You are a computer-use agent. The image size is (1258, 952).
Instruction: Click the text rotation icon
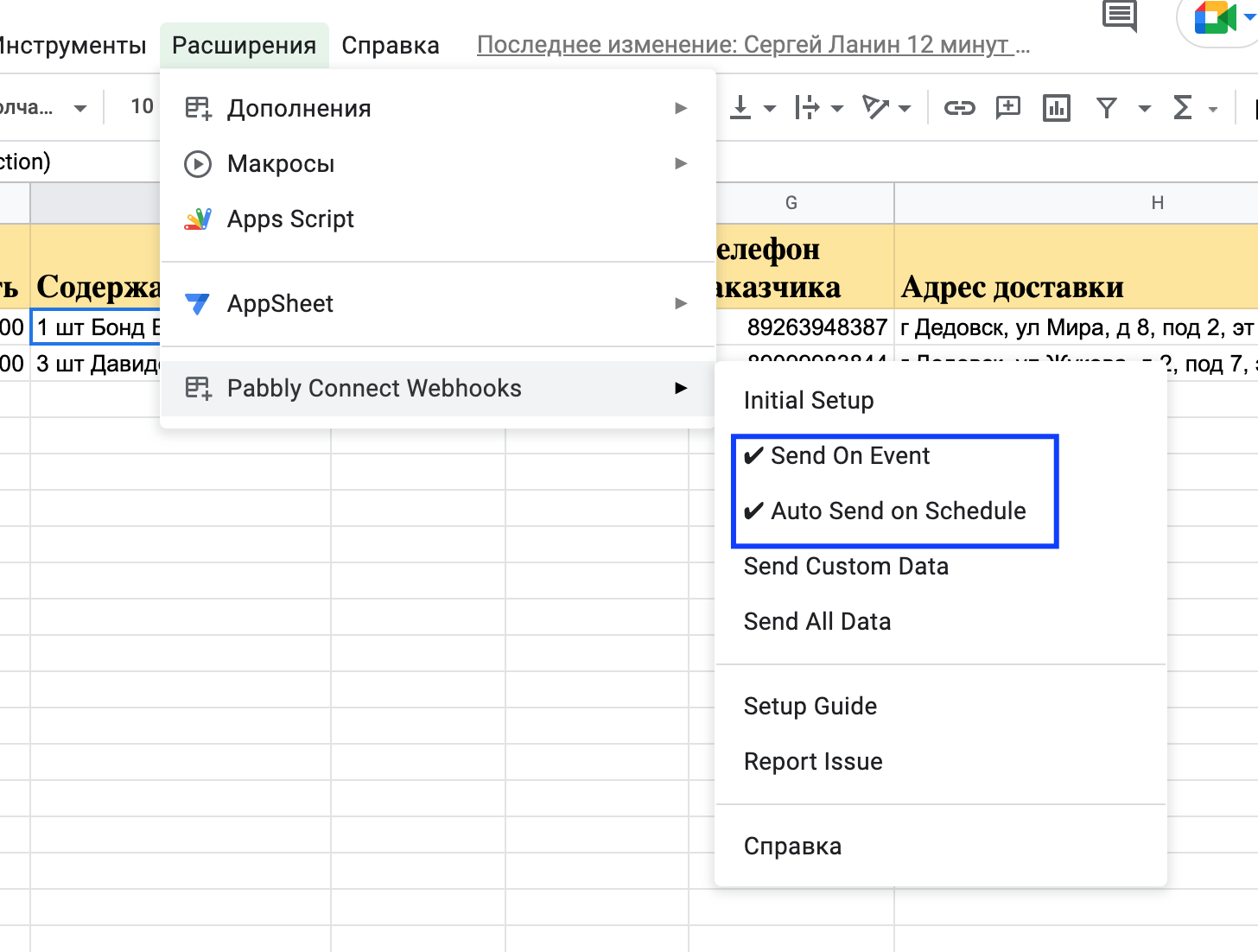point(875,108)
